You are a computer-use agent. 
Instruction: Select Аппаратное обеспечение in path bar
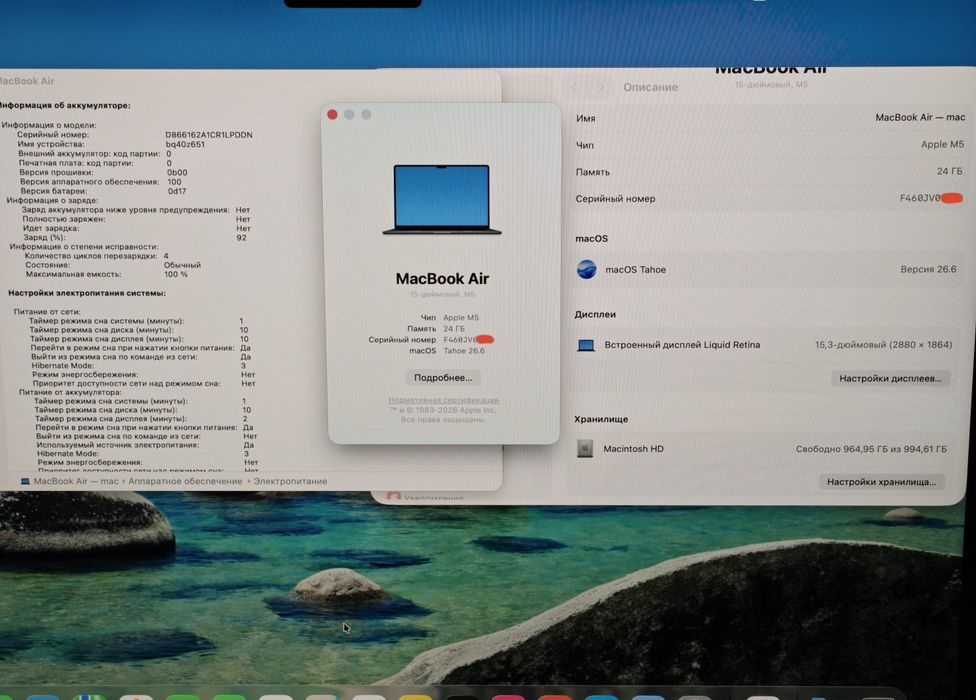pyautogui.click(x=185, y=481)
